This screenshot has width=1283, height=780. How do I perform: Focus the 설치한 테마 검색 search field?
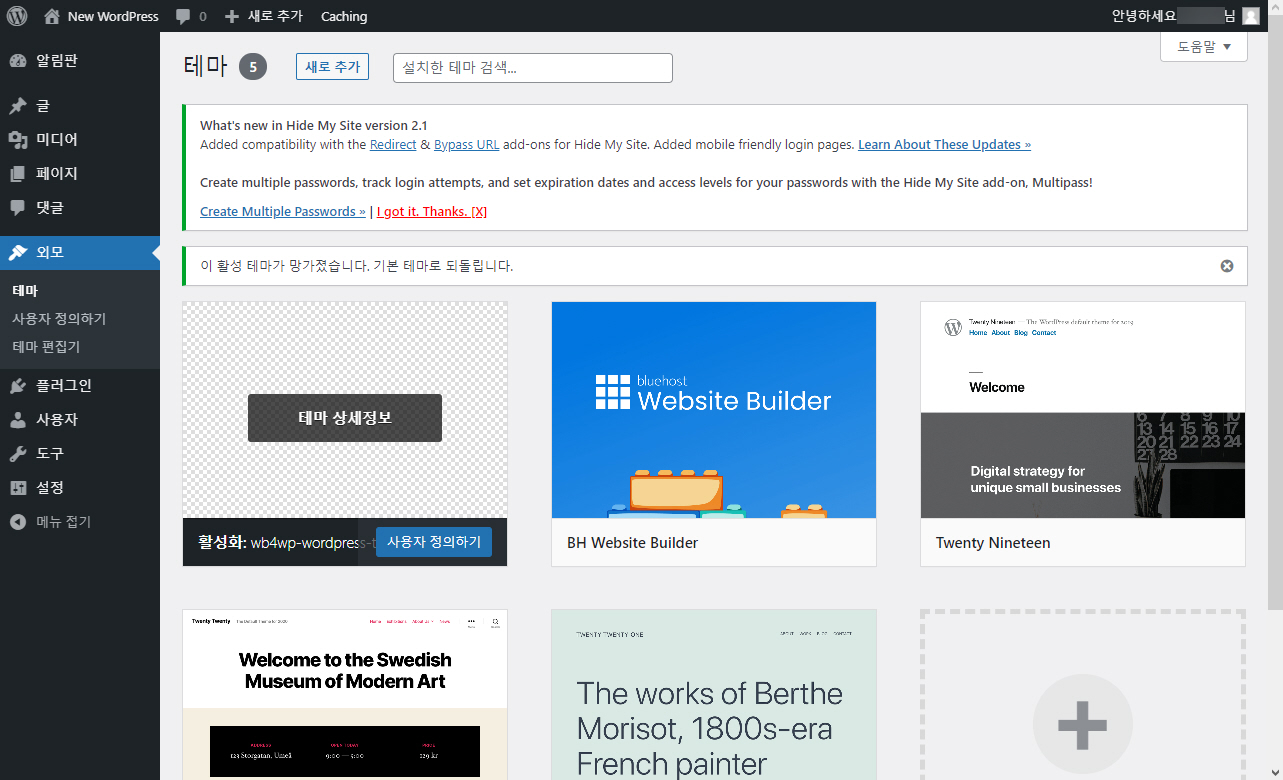(533, 68)
